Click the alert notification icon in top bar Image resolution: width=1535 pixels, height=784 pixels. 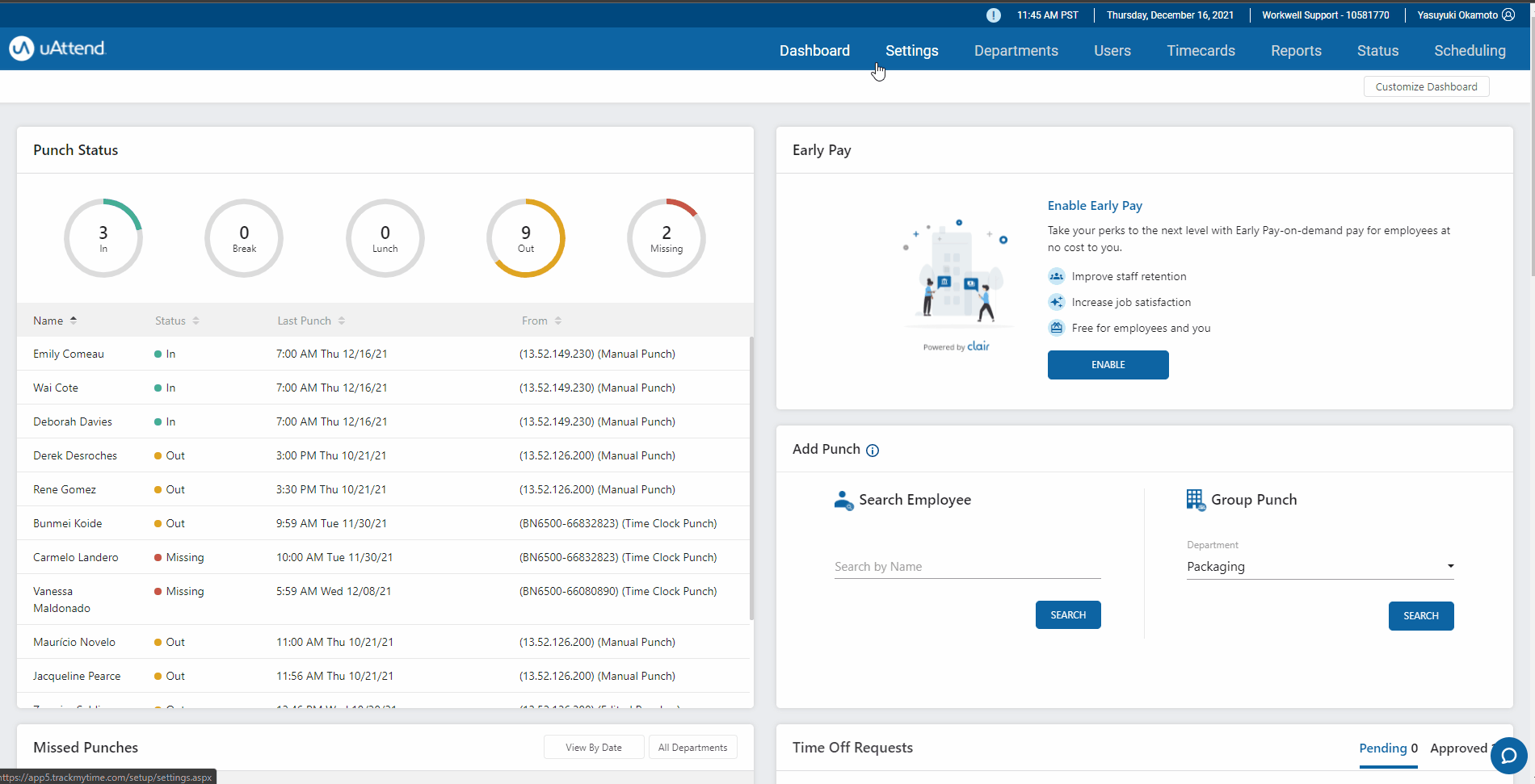(x=993, y=15)
